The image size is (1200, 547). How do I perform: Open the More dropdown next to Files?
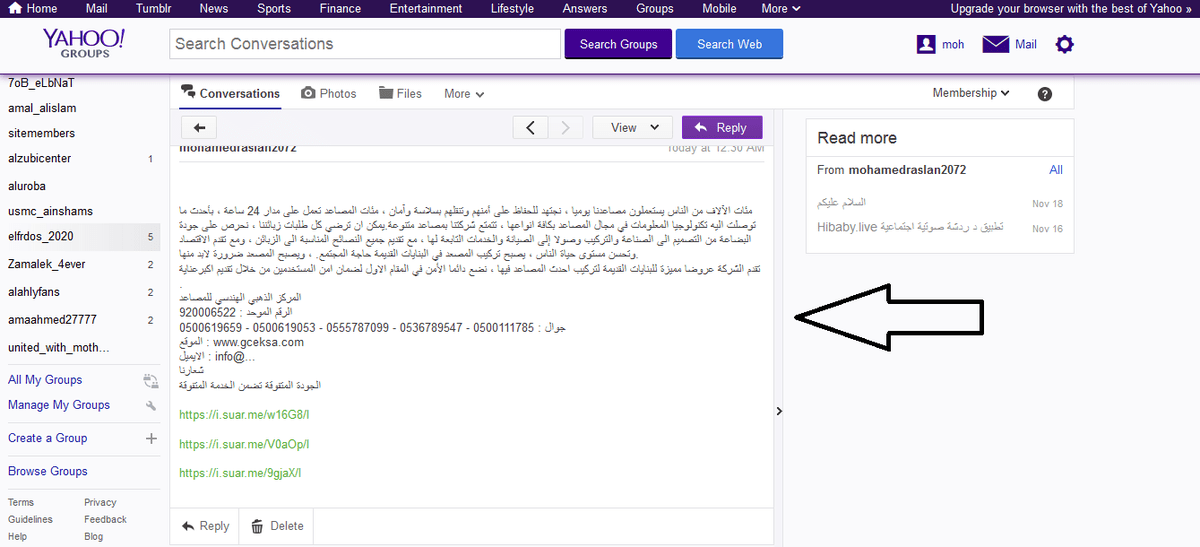click(464, 94)
